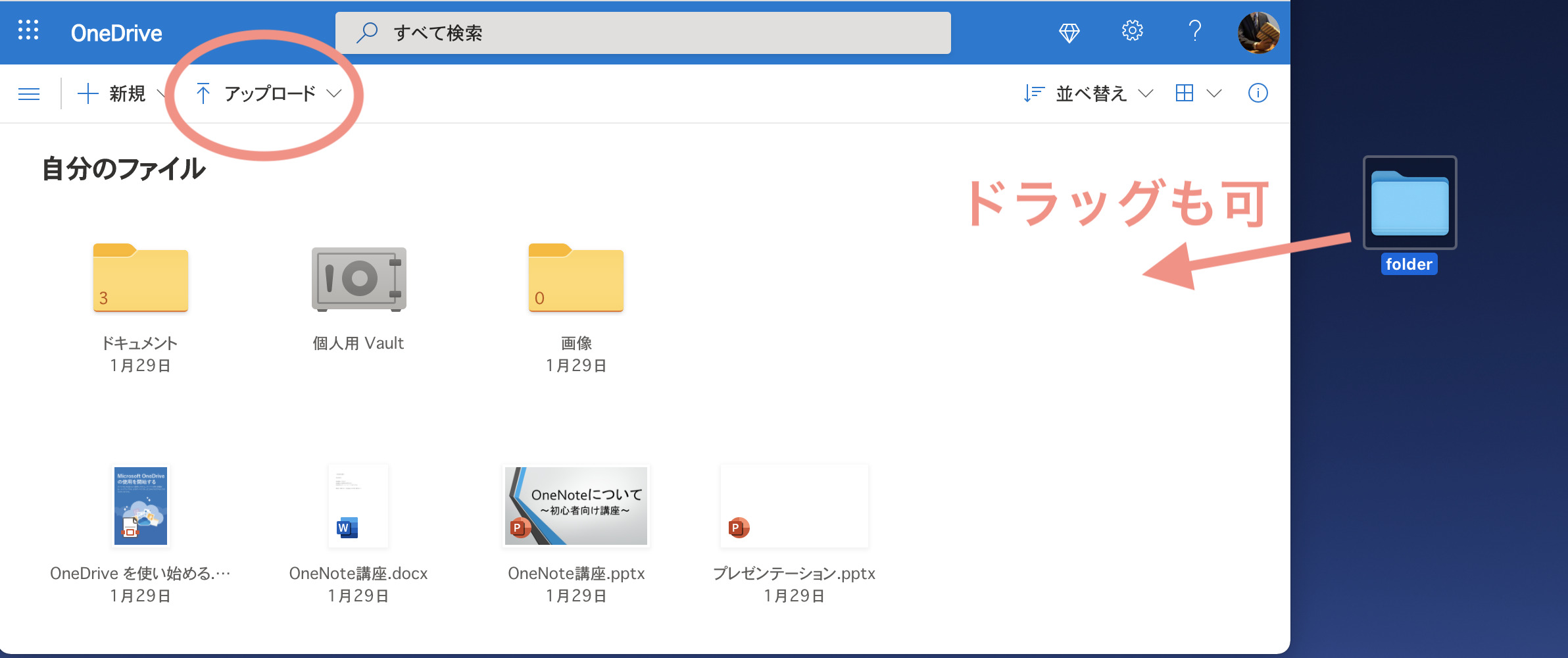Open the app launcher grid icon

28,30
